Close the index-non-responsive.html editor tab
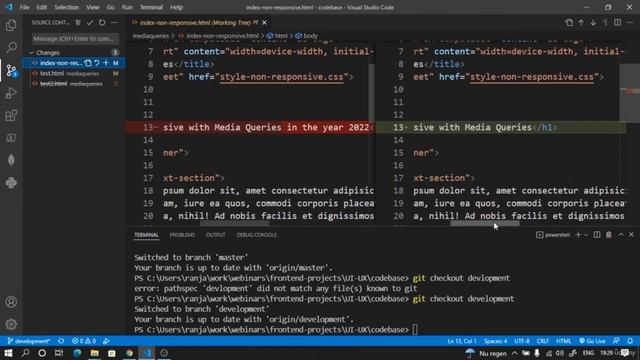Screen dimensions: 640x360 (264, 23)
